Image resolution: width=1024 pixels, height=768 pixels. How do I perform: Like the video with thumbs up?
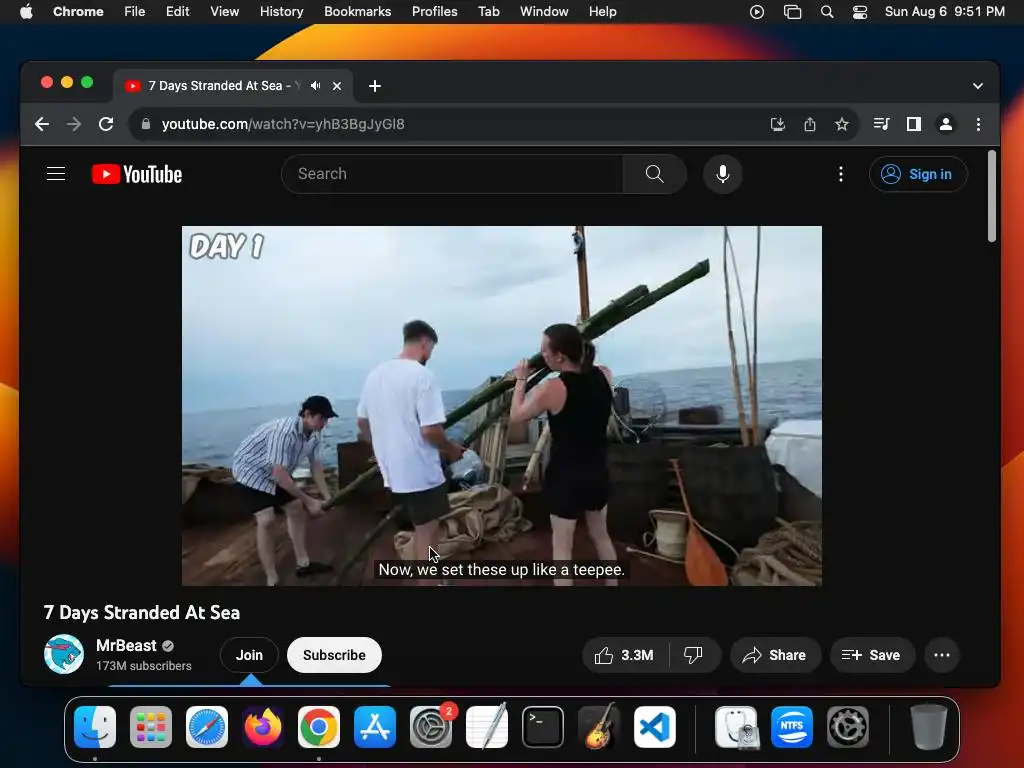pos(624,655)
